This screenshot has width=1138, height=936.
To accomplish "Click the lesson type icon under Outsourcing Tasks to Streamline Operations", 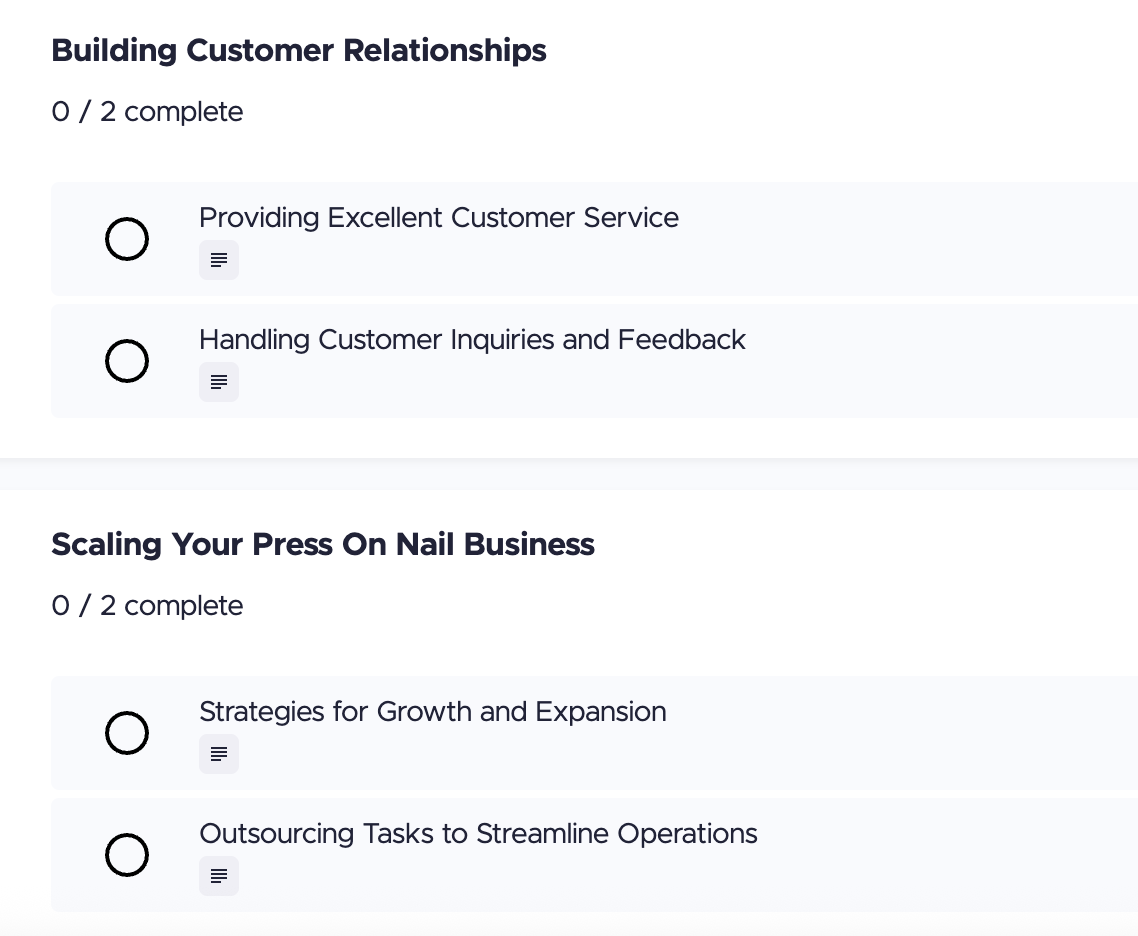I will (x=219, y=876).
